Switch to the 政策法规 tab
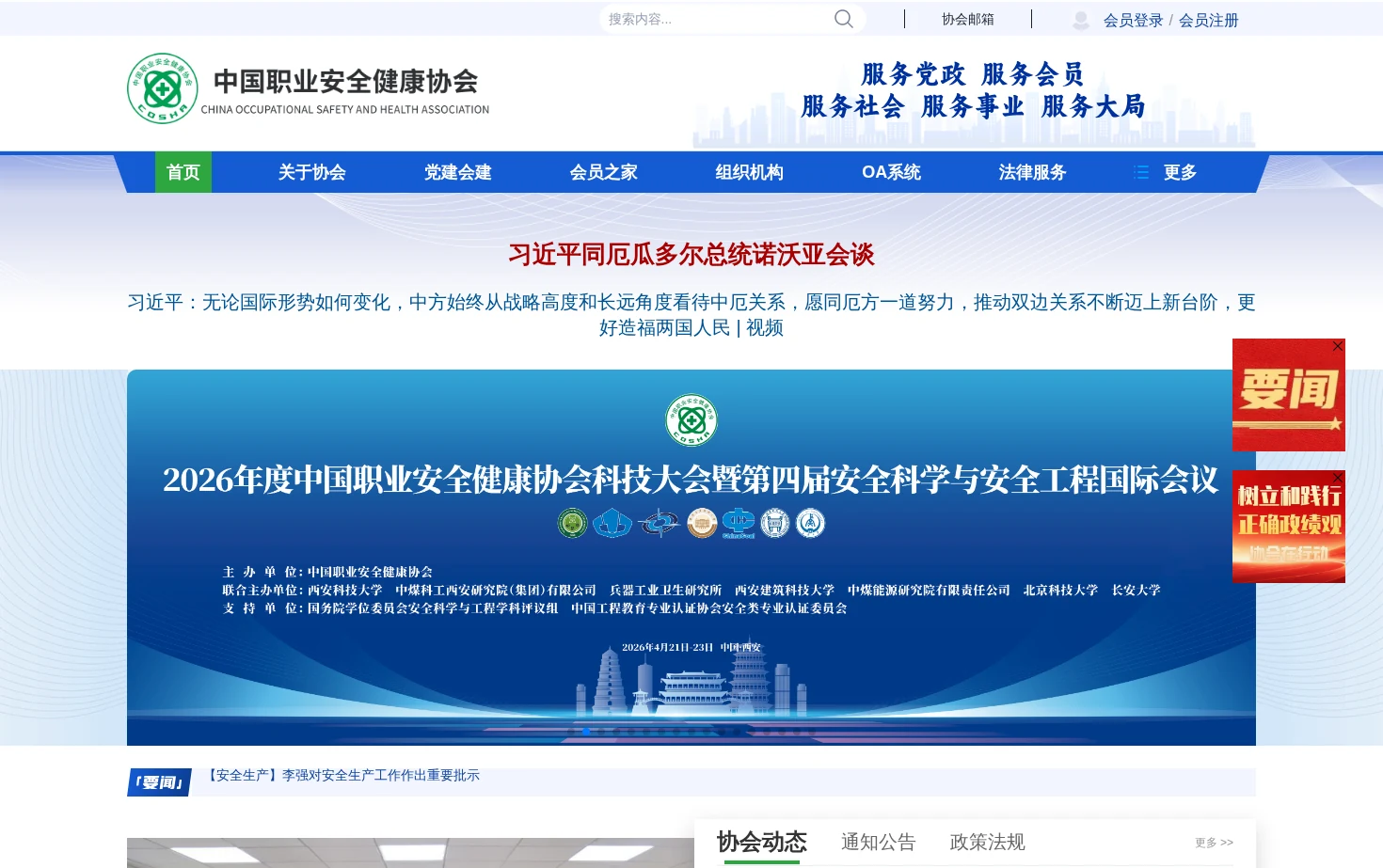This screenshot has width=1383, height=868. (988, 842)
